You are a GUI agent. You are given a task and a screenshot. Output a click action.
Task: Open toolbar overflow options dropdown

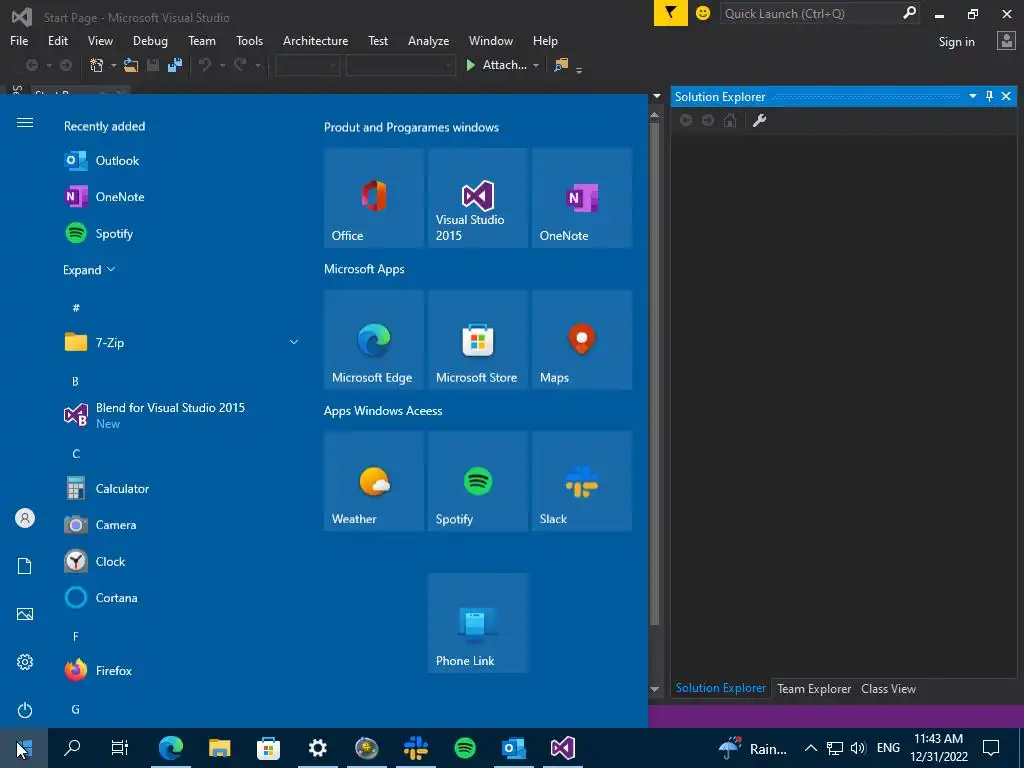[579, 69]
